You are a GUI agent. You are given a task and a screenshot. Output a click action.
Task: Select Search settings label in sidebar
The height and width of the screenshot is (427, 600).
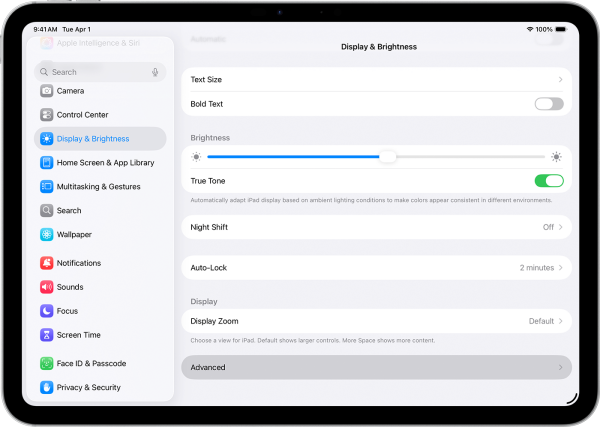69,210
